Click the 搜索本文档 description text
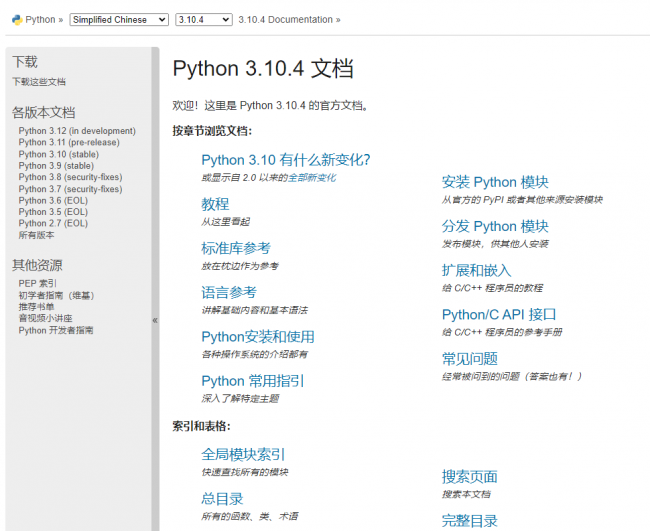650x531 pixels. tap(466, 495)
